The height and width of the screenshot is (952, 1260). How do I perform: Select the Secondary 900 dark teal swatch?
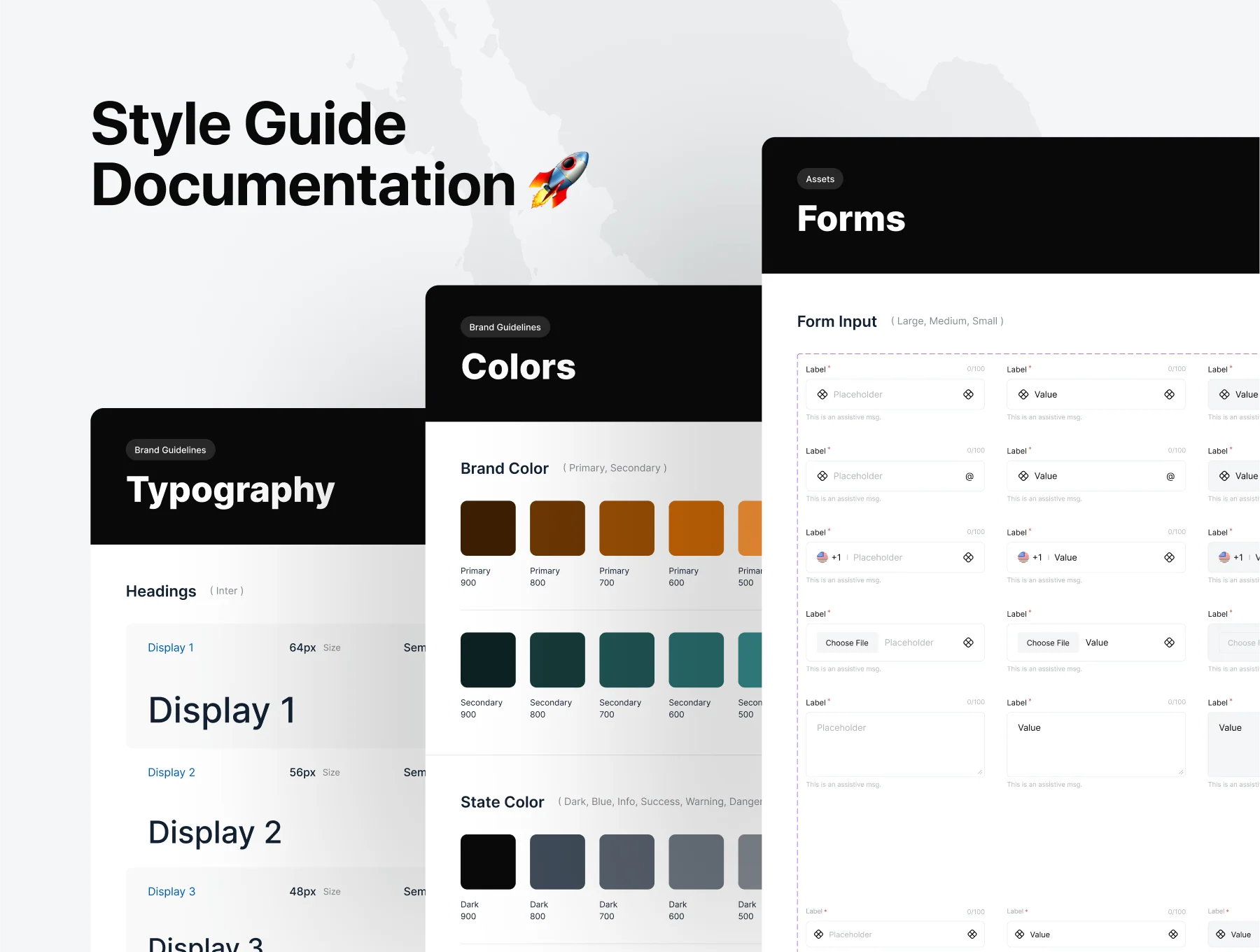click(x=488, y=659)
